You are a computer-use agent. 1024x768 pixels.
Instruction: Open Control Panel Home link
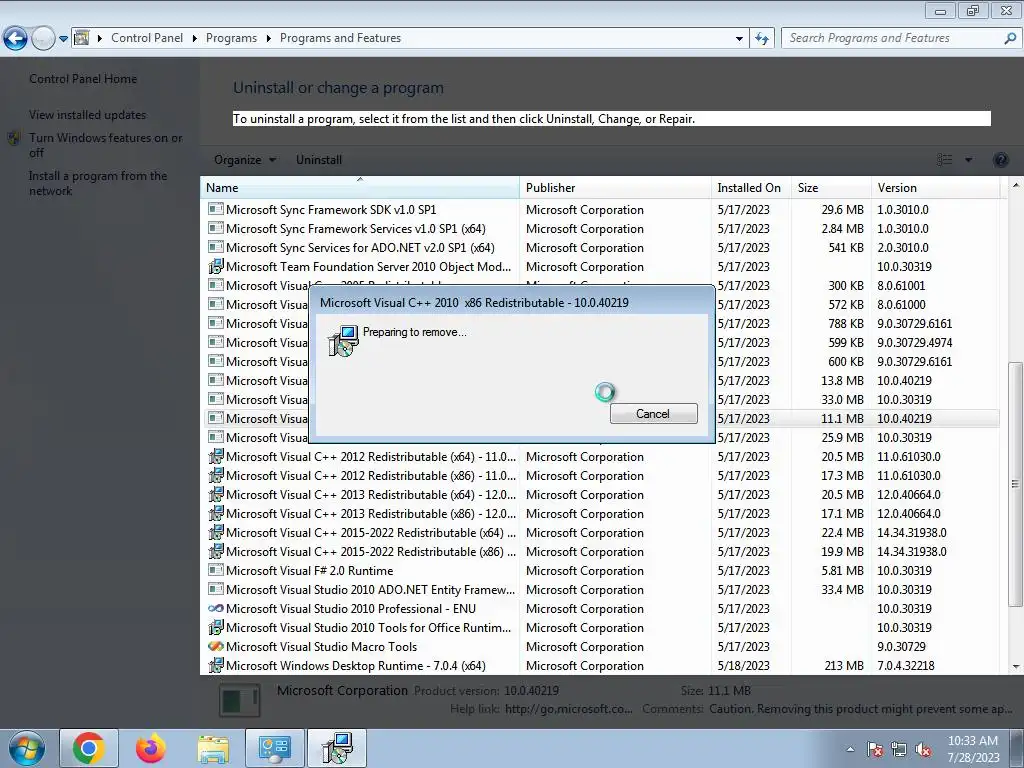coord(83,78)
